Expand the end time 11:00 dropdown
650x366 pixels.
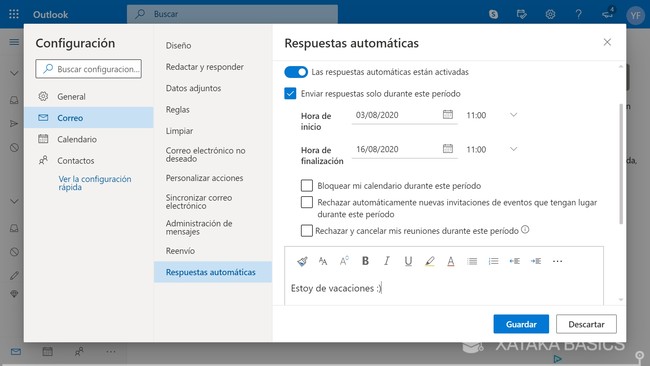(513, 149)
